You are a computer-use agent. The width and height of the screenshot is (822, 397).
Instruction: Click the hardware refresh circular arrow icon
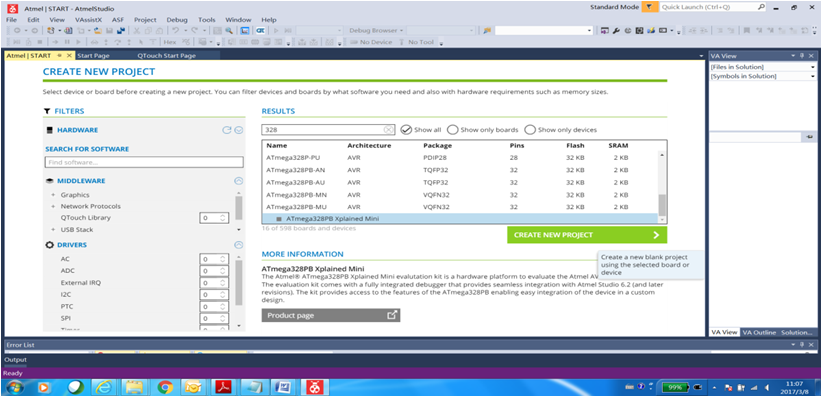[226, 130]
